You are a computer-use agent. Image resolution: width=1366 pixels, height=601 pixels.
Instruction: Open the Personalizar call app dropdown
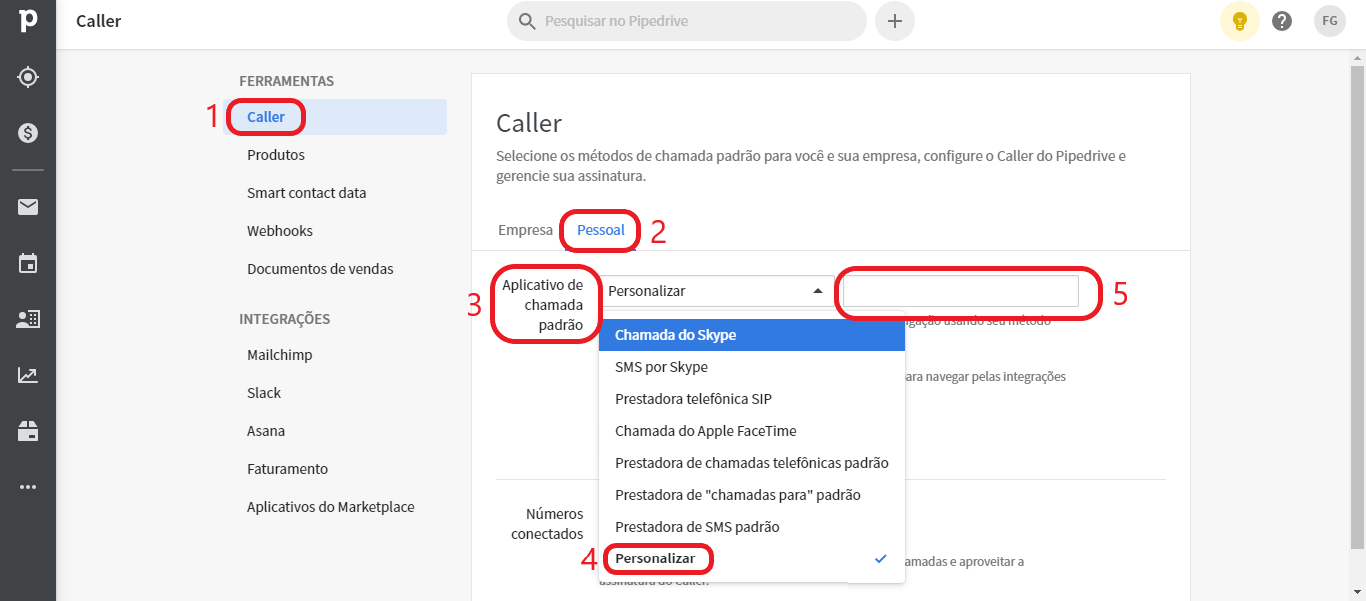(717, 291)
